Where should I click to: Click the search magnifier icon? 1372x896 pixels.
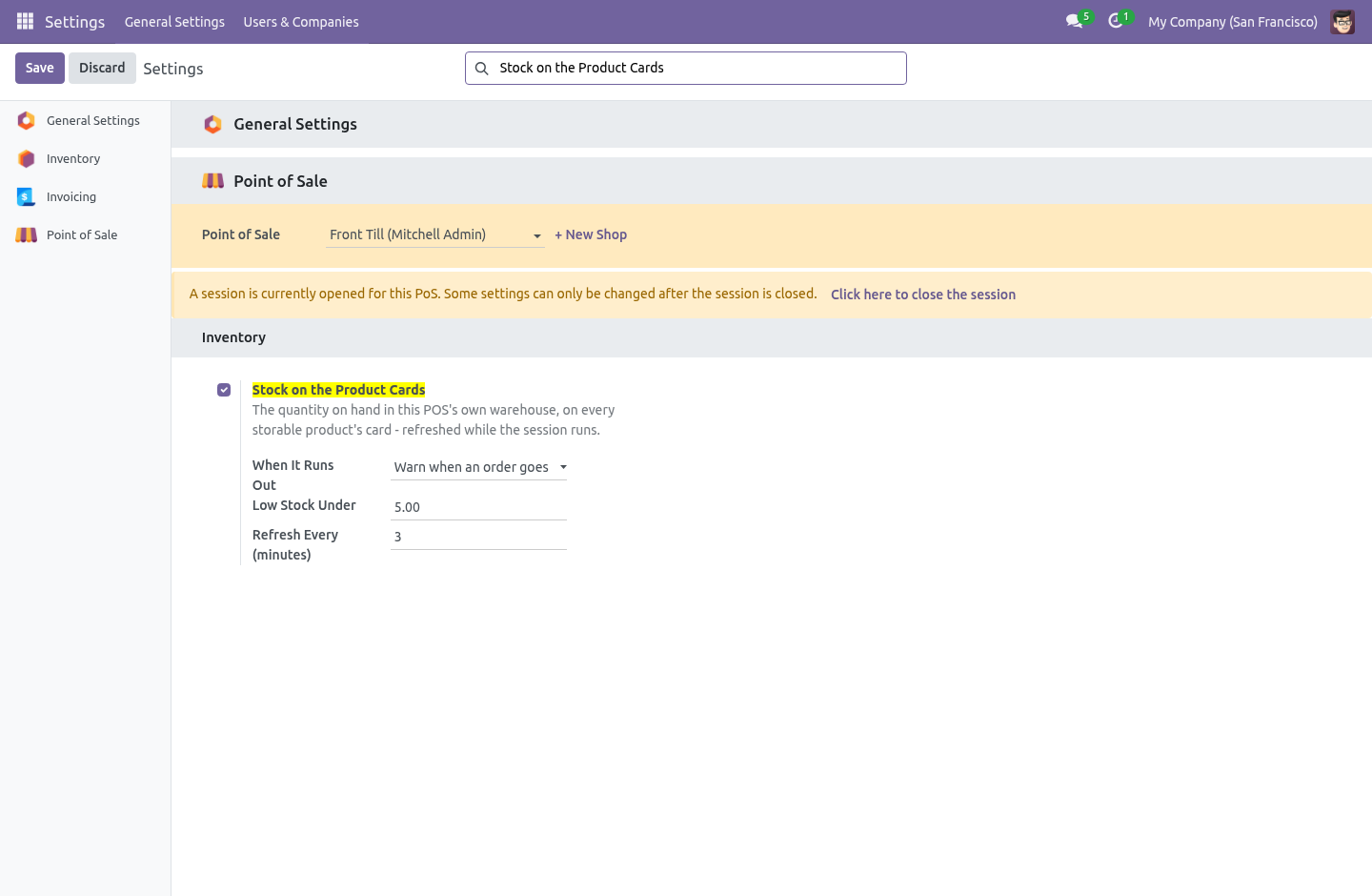tap(482, 68)
